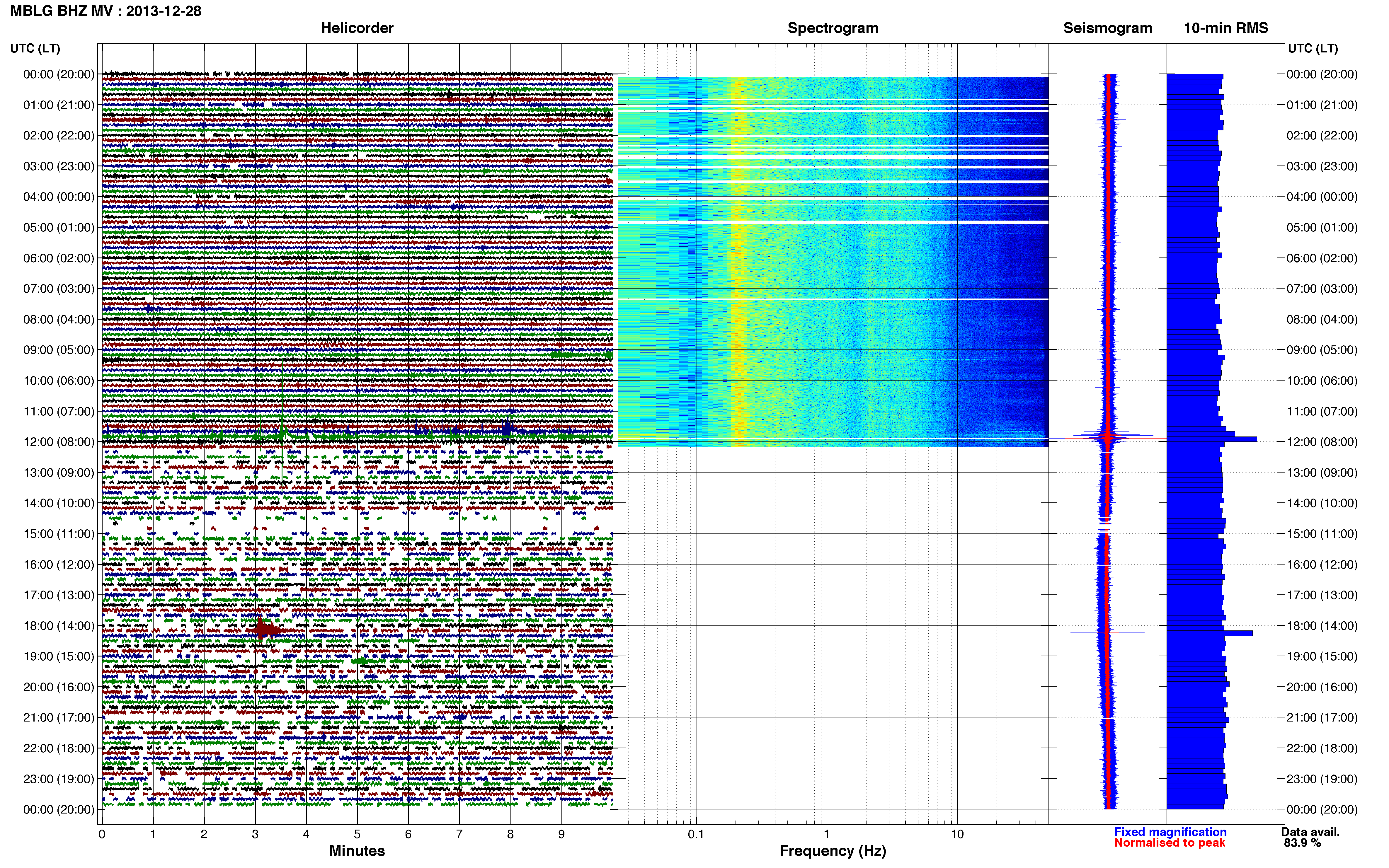Image resolution: width=1389 pixels, height=868 pixels.
Task: Click the Frequency axis tick label "10"
Action: [x=957, y=835]
